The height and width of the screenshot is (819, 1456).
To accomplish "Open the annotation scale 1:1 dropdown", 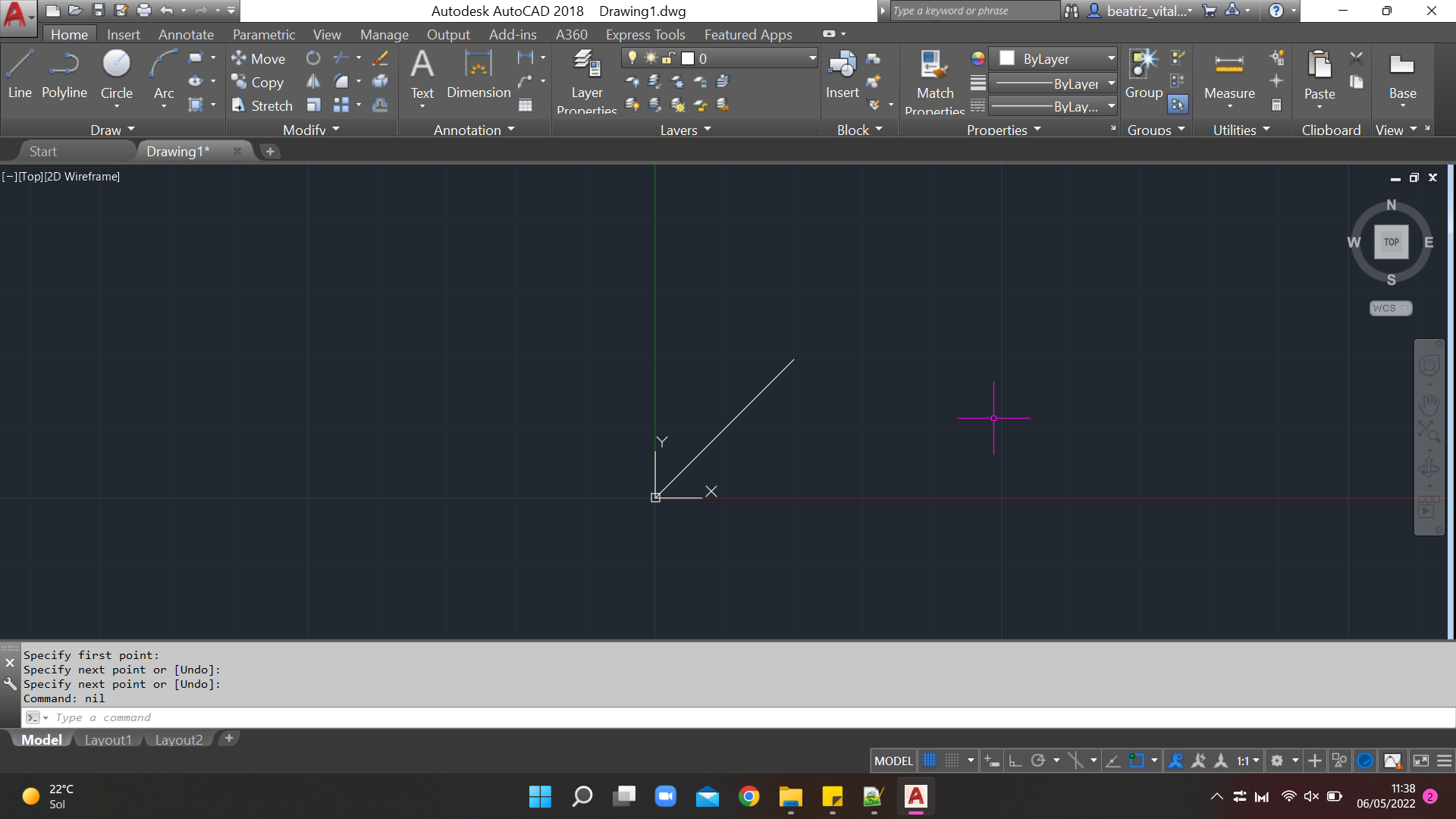I will 1247,761.
